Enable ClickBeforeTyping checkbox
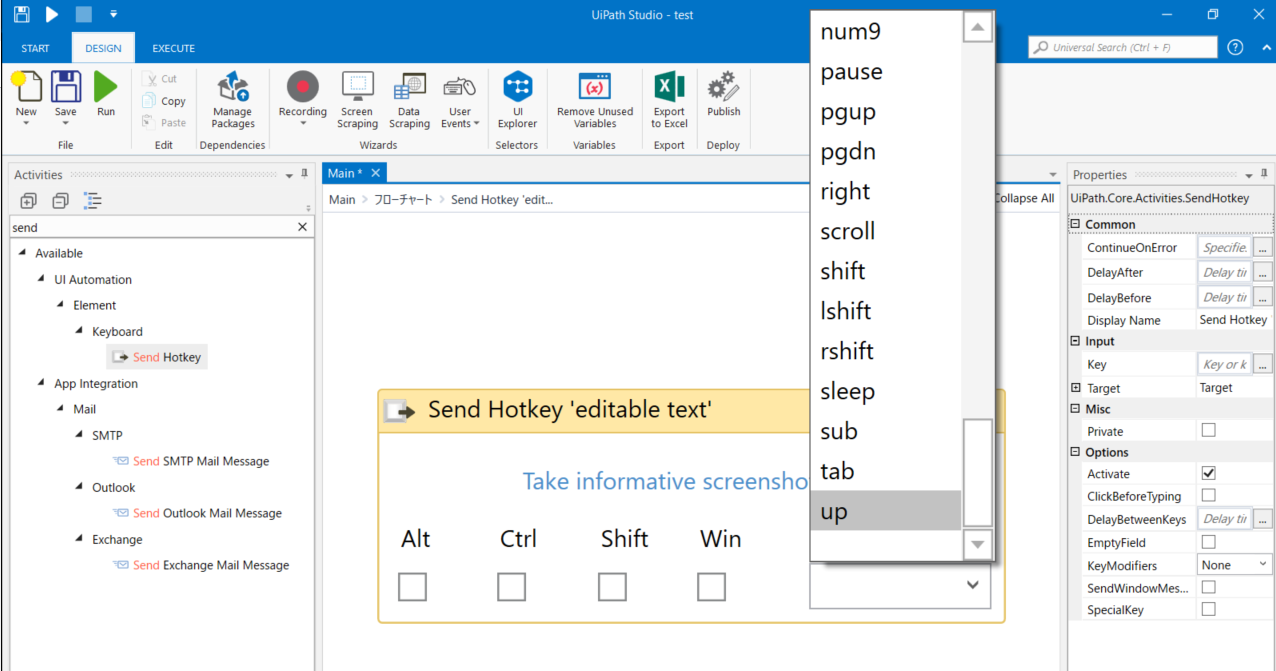The height and width of the screenshot is (671, 1276). coord(1208,495)
